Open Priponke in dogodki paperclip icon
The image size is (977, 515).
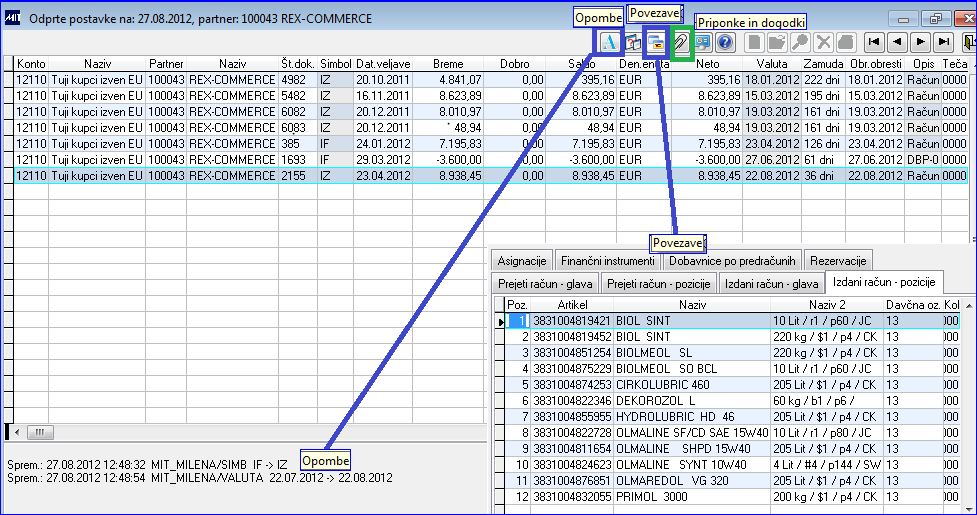click(681, 42)
